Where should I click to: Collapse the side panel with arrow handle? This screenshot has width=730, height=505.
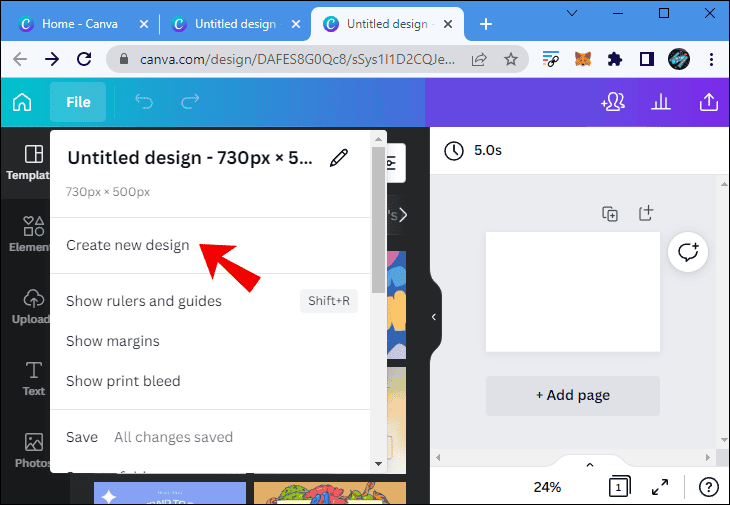434,317
